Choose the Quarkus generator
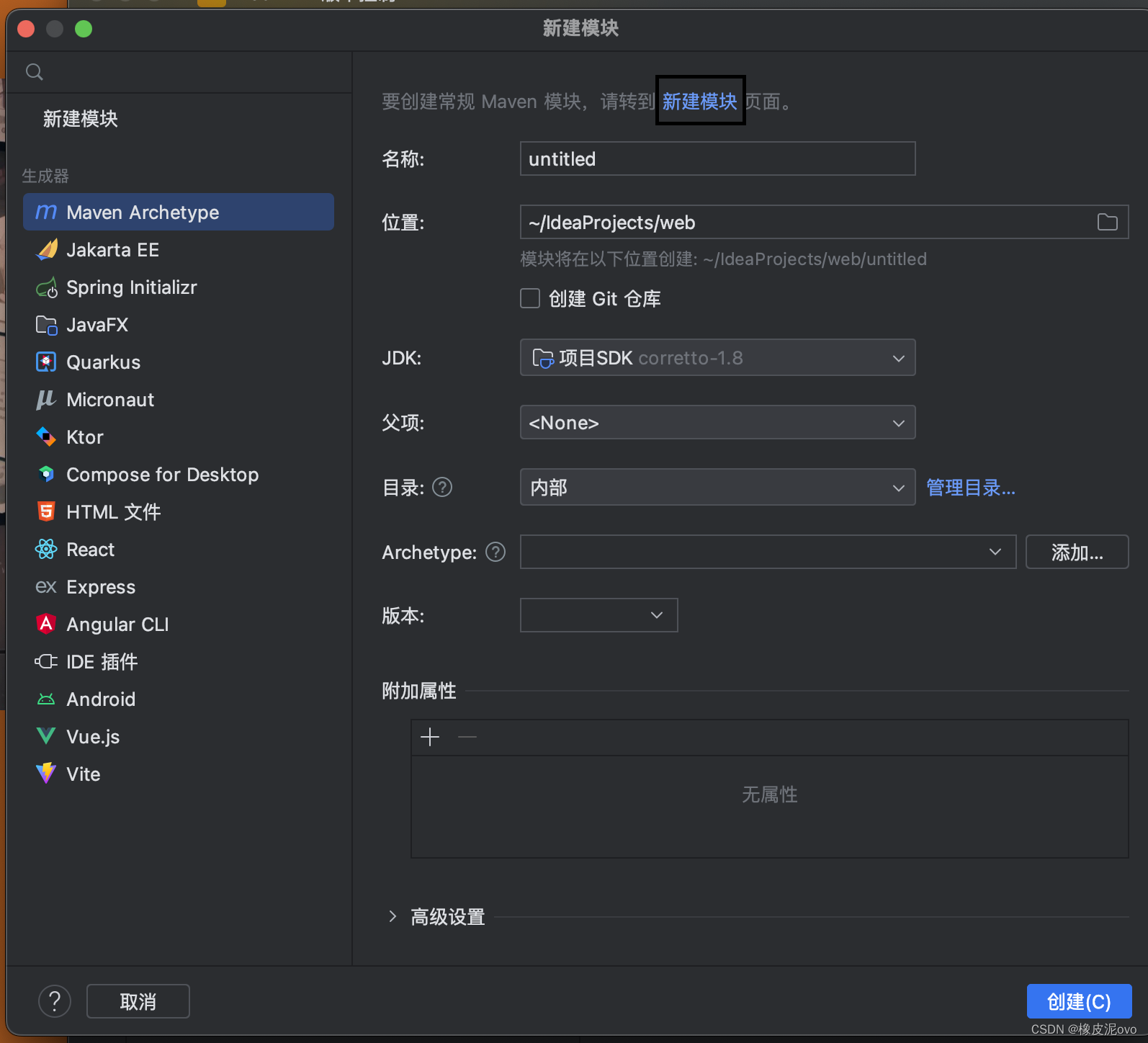1148x1043 pixels. point(178,362)
